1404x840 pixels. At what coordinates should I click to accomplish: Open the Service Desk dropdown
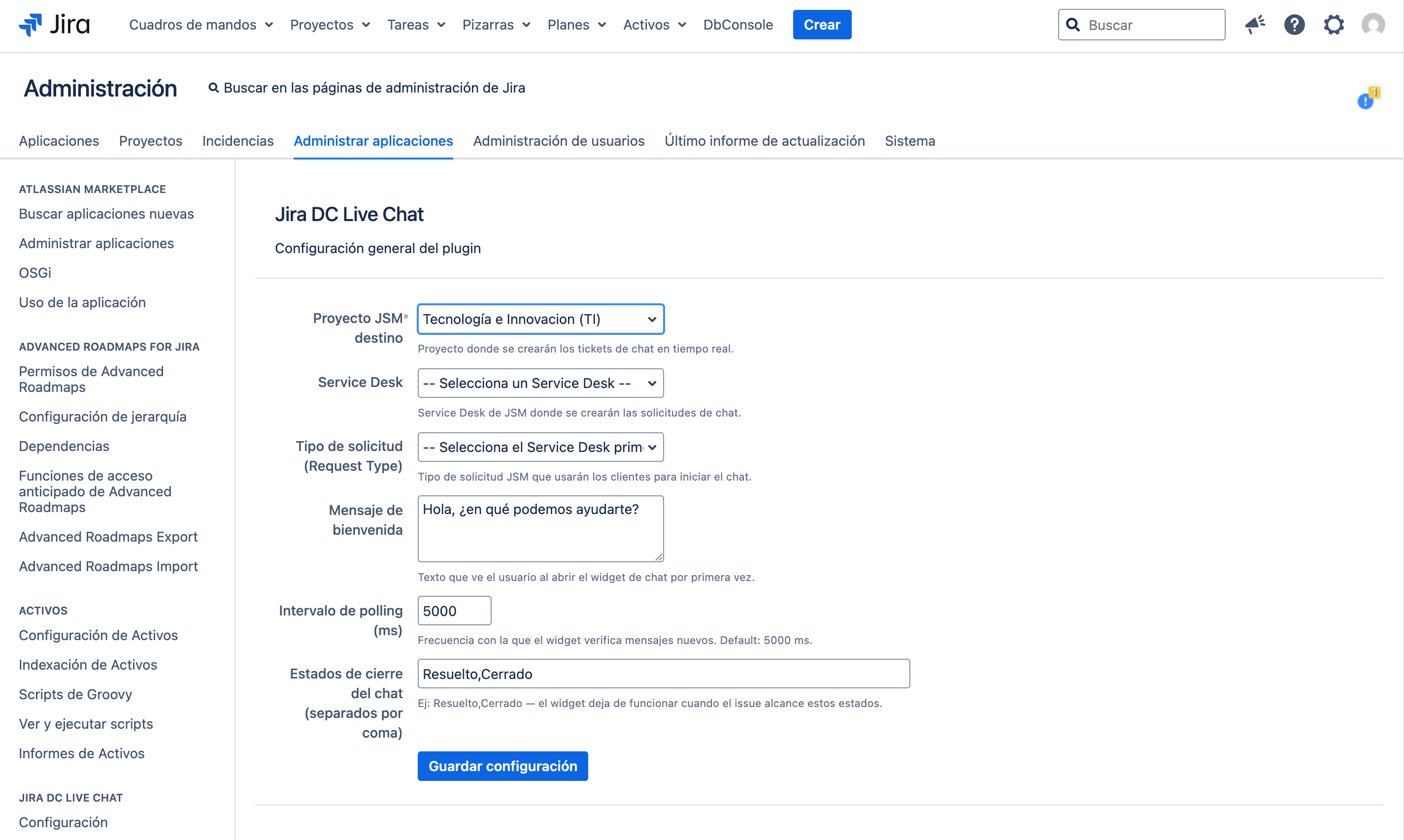(540, 383)
